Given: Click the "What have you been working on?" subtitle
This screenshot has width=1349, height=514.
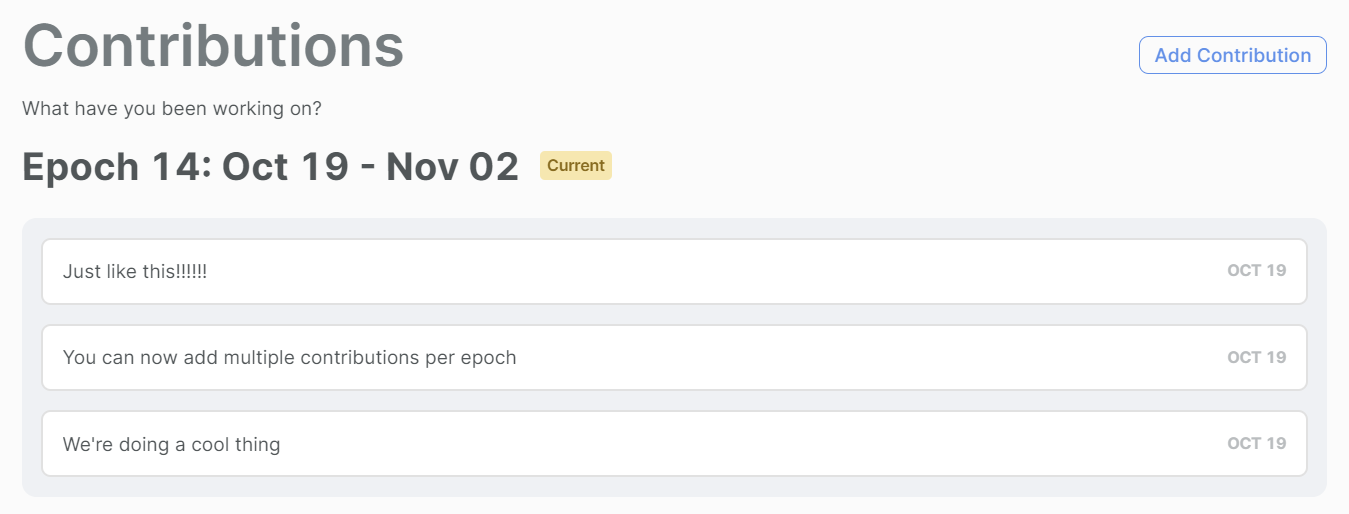Looking at the screenshot, I should [172, 108].
